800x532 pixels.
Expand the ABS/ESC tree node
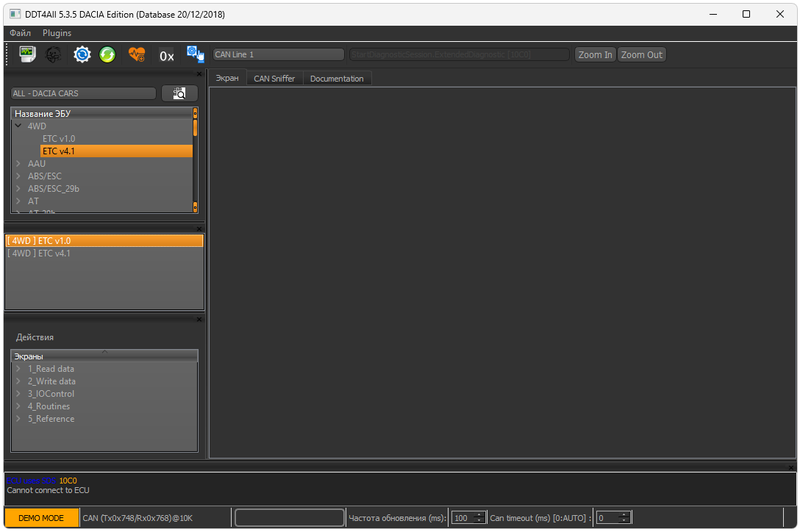point(18,176)
